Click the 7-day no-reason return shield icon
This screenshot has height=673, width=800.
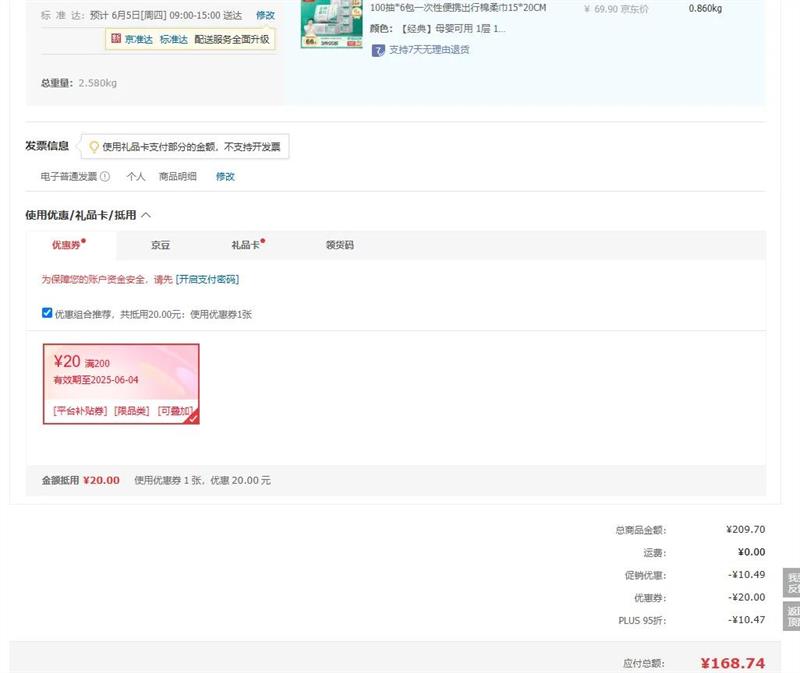tap(378, 50)
